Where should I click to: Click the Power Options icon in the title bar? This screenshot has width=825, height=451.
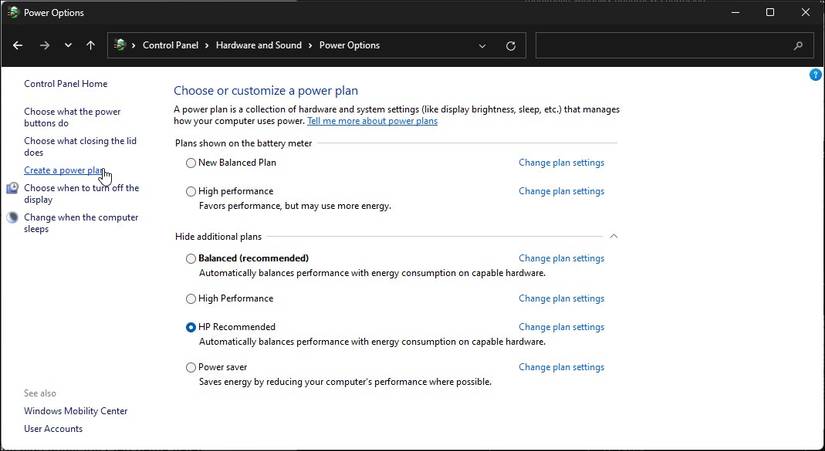pyautogui.click(x=12, y=12)
